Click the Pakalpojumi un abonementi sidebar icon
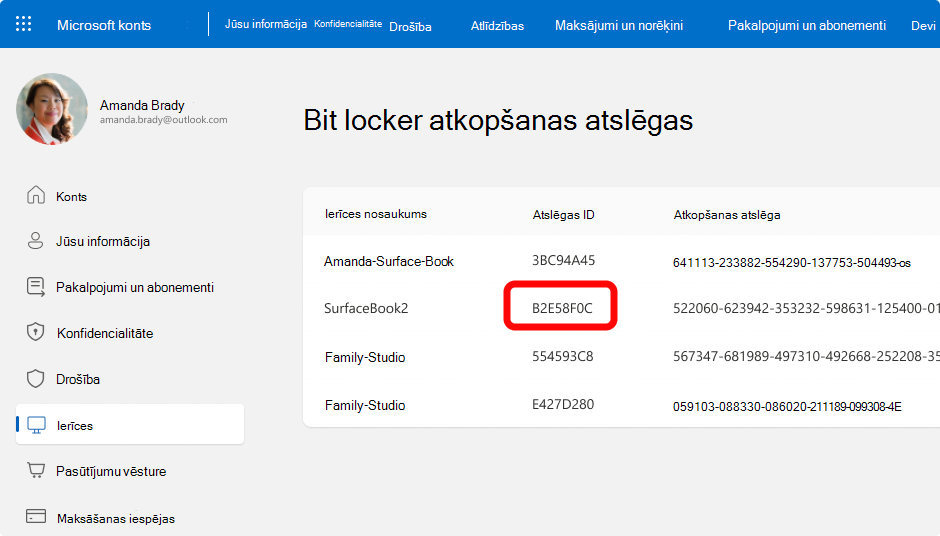940x536 pixels. pyautogui.click(x=36, y=287)
